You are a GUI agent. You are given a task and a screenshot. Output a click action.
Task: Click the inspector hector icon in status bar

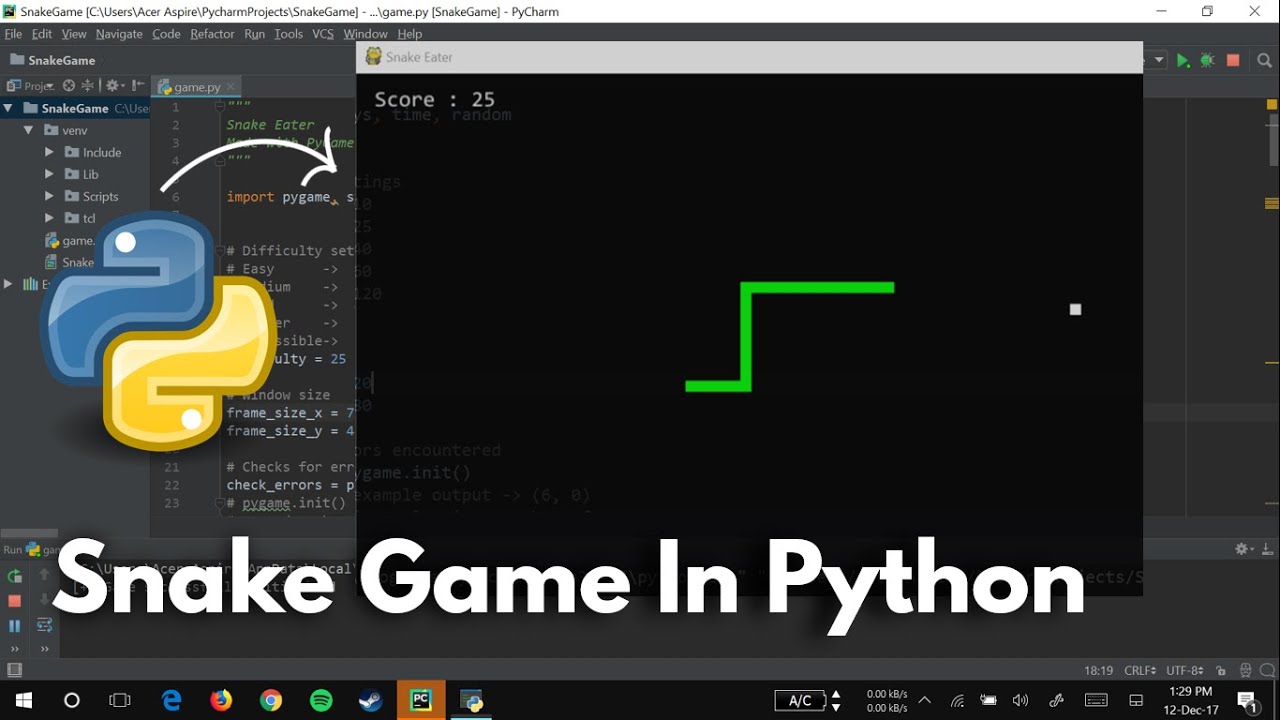[x=1245, y=671]
